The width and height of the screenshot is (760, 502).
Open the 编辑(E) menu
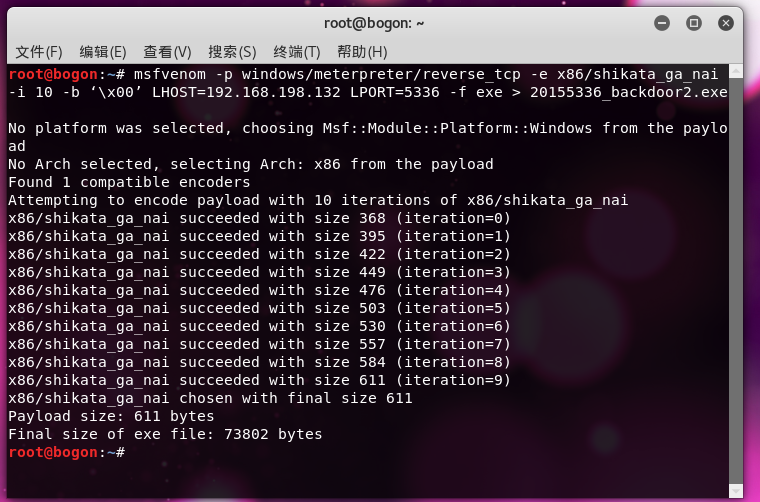103,52
